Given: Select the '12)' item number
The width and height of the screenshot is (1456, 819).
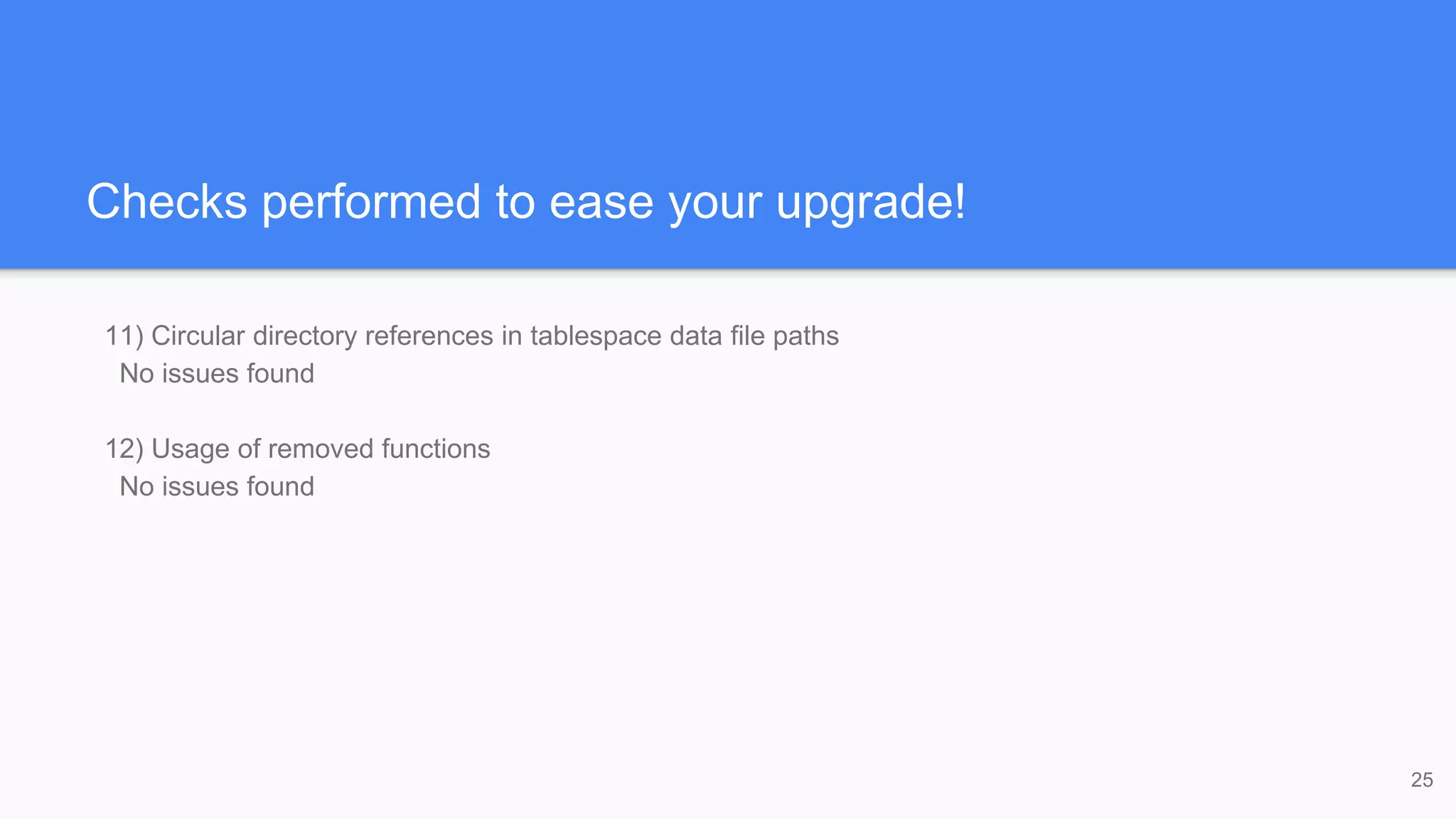Looking at the screenshot, I should click(x=124, y=449).
